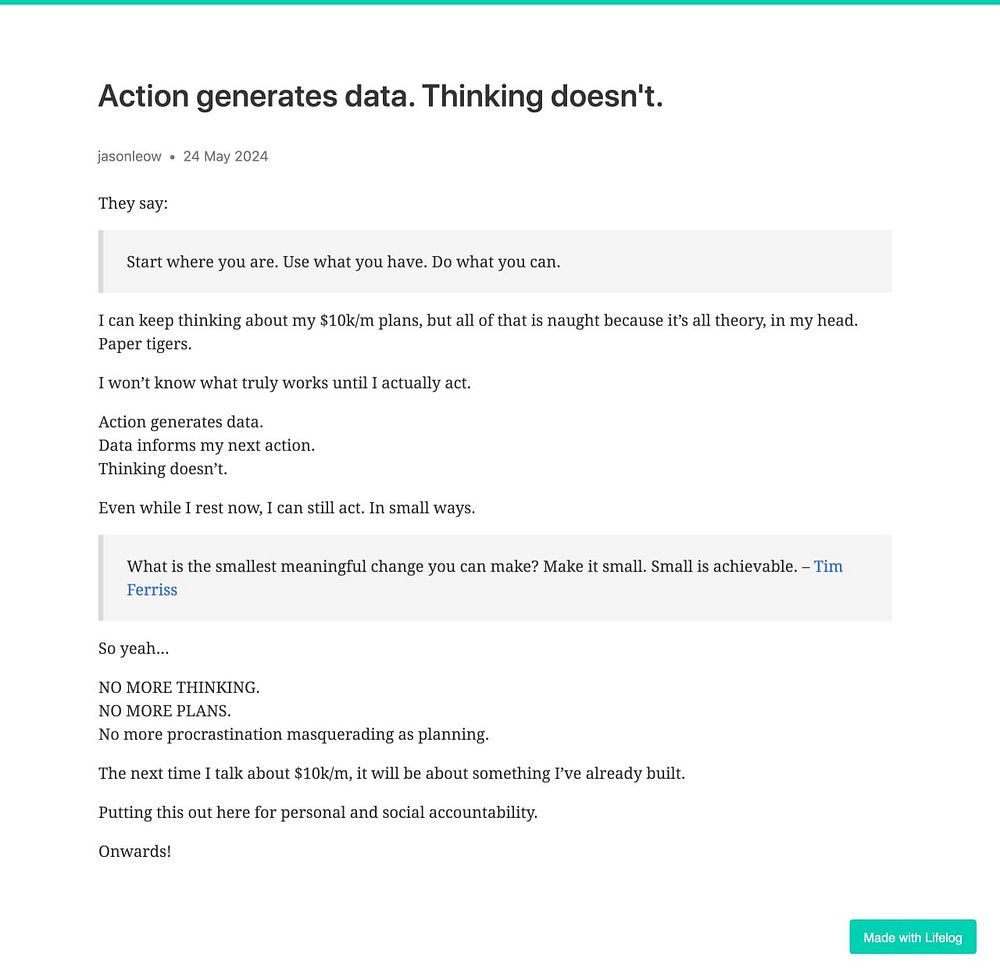The image size is (1000, 974).
Task: Click the "Even while I rest now" sentence
Action: coord(286,508)
